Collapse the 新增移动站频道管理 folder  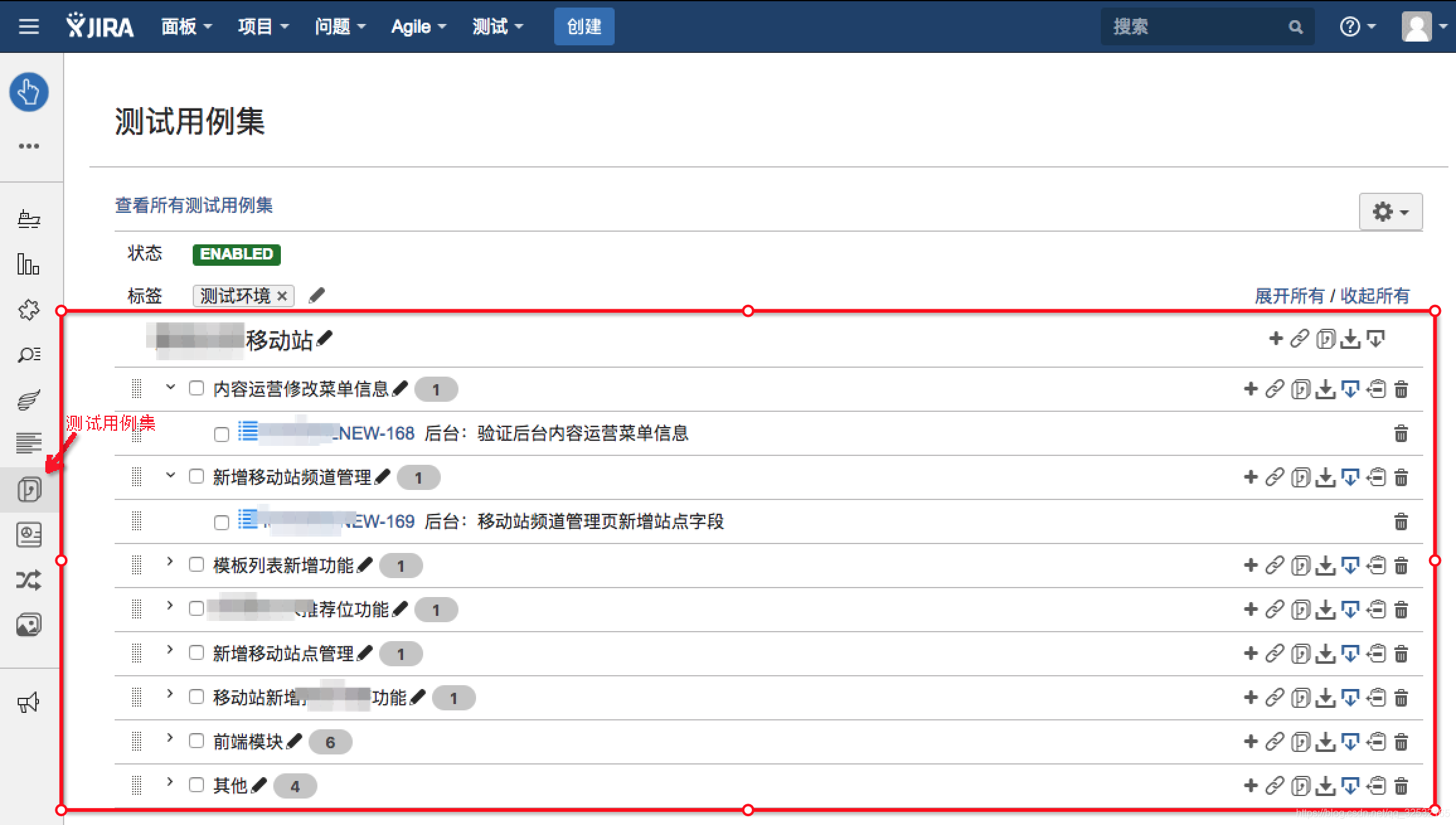tap(169, 475)
